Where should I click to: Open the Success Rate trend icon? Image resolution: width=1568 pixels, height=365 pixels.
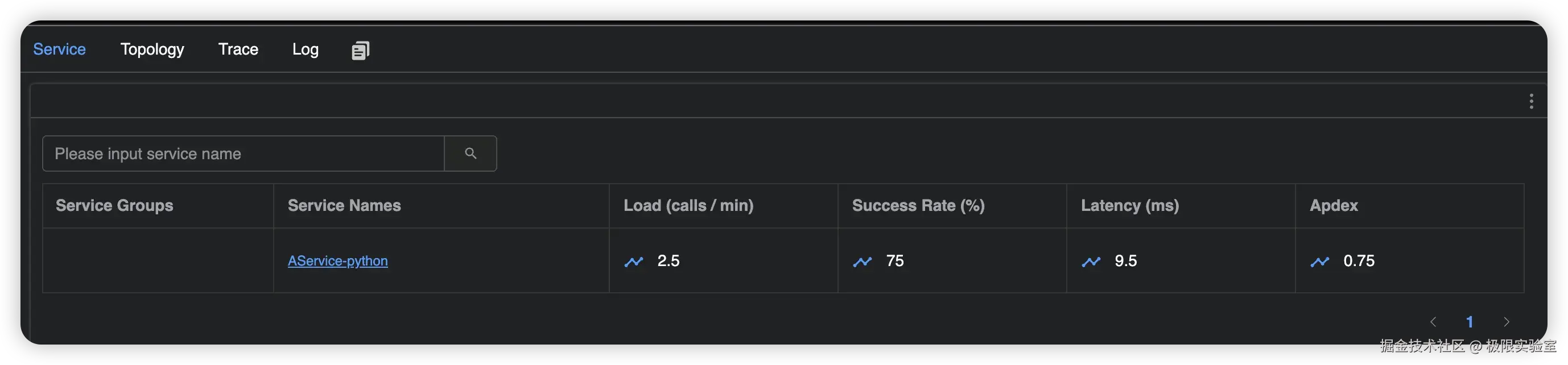coord(862,262)
